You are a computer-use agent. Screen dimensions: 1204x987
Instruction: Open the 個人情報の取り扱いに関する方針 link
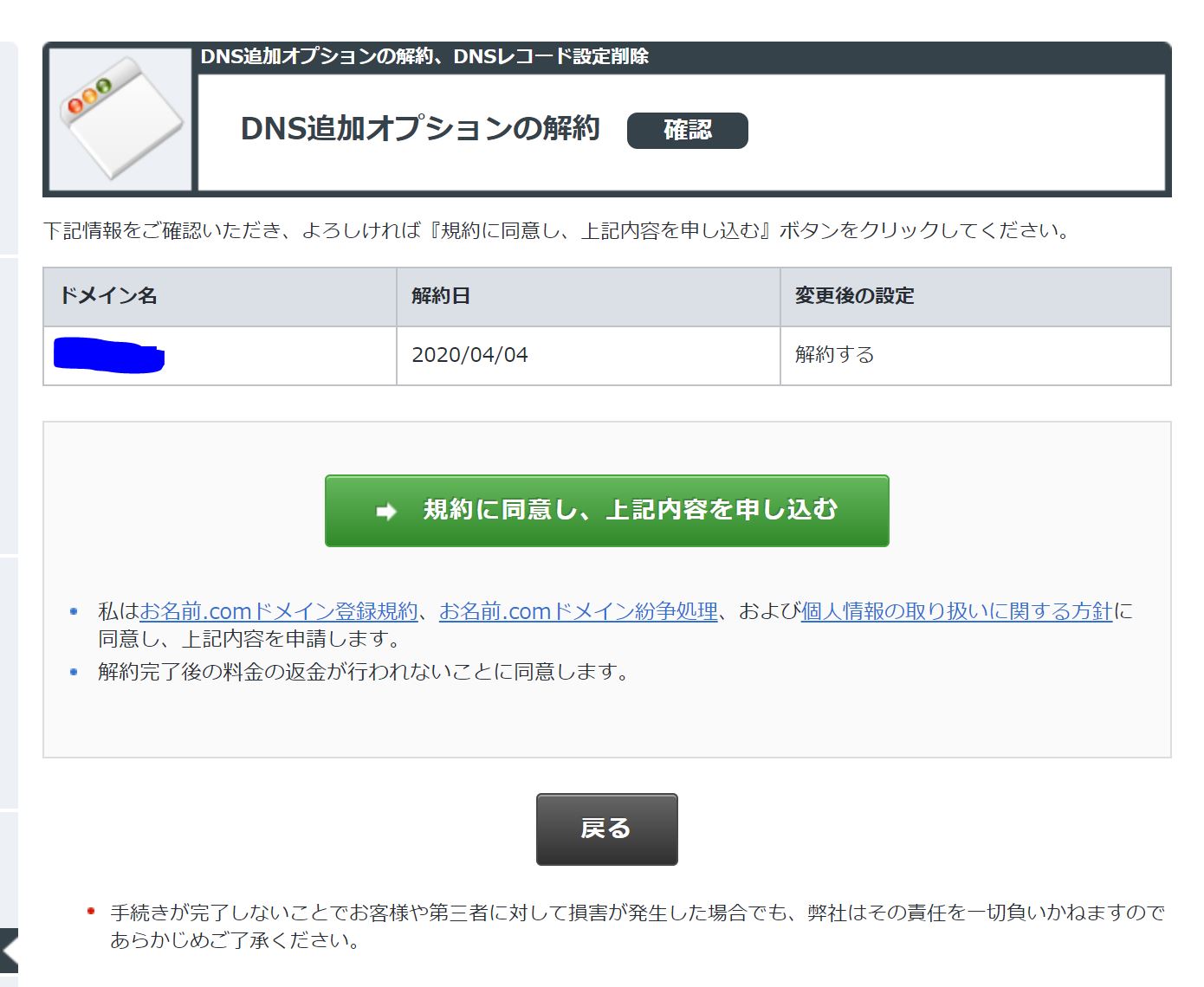(x=955, y=611)
